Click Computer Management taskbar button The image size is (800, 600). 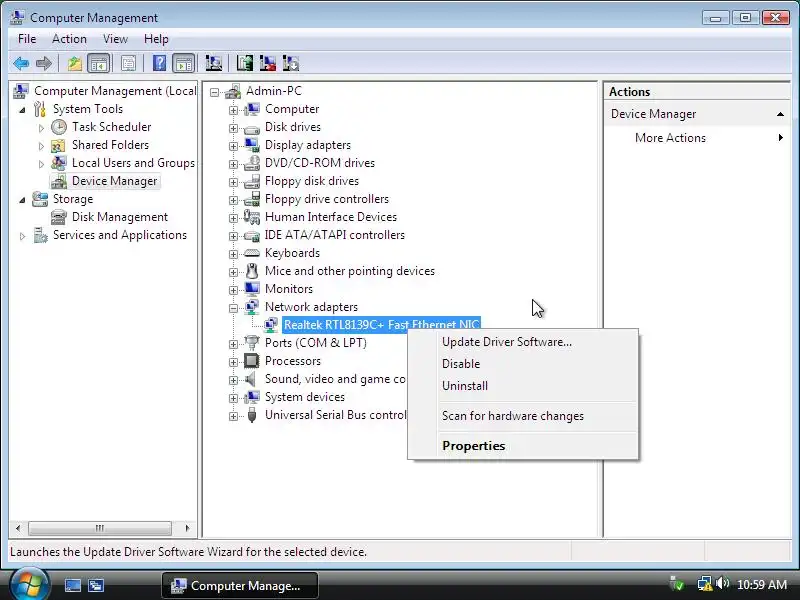[x=240, y=585]
